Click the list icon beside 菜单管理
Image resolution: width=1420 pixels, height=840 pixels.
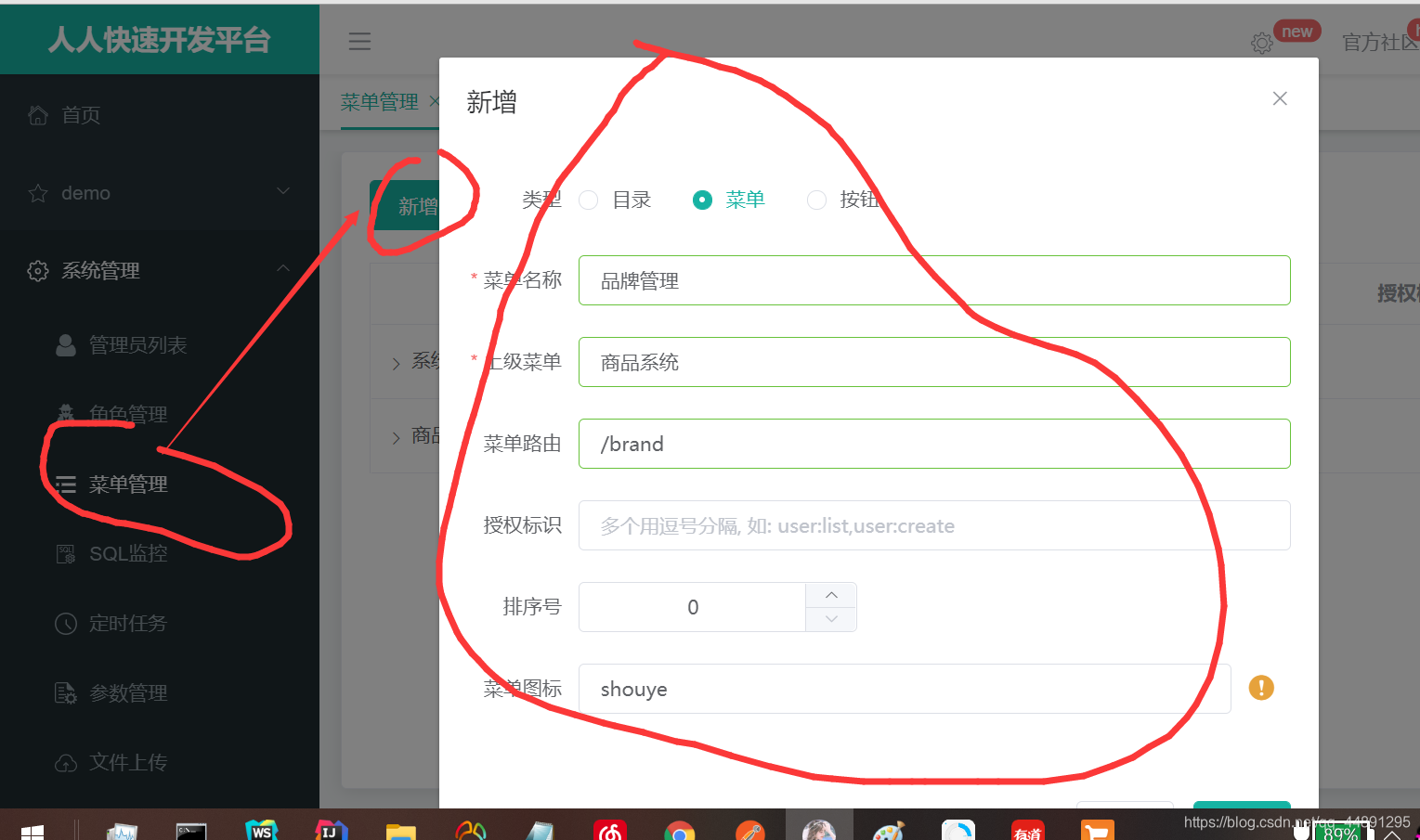point(66,485)
